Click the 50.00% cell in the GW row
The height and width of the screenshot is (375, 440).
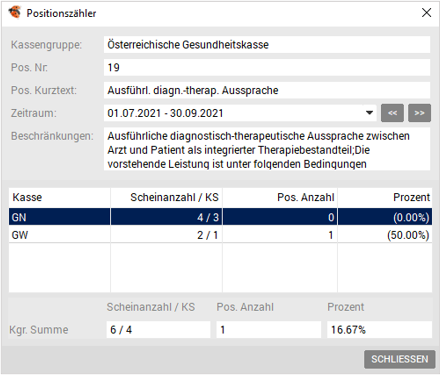coord(408,235)
